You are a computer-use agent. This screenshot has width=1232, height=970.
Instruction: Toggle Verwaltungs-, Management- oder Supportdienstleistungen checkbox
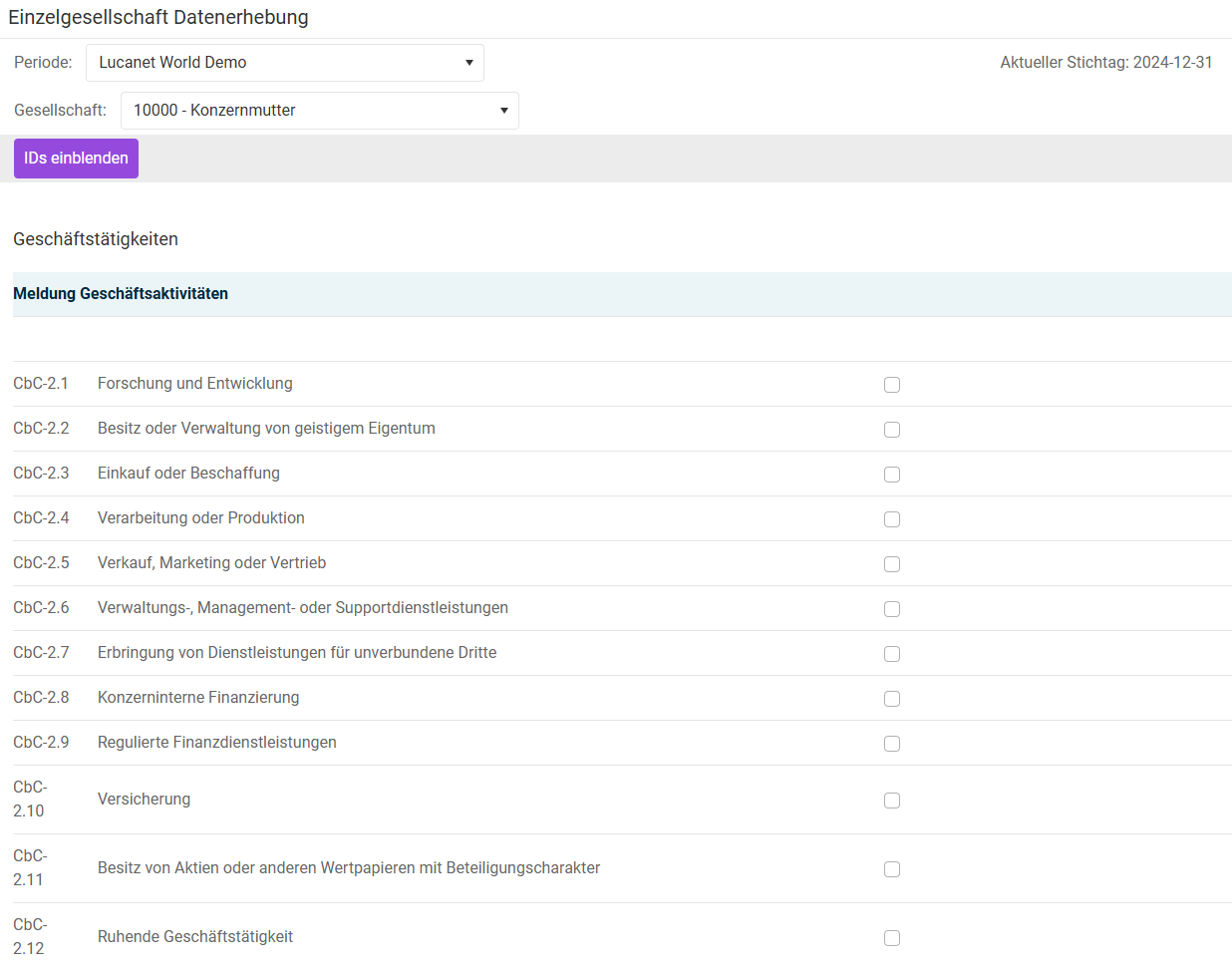(892, 609)
